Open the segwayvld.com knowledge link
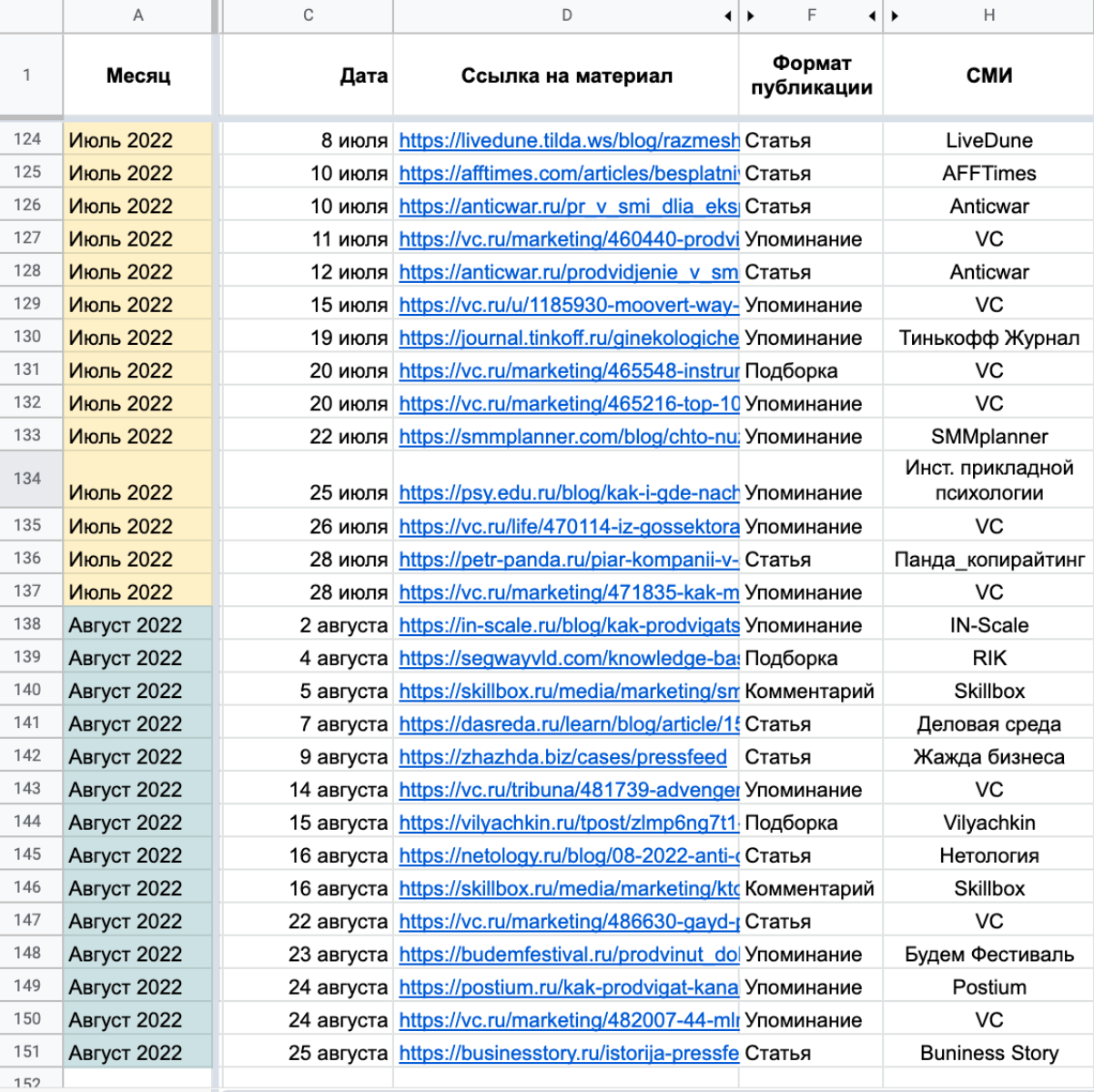The height and width of the screenshot is (1092, 1094). tap(569, 659)
